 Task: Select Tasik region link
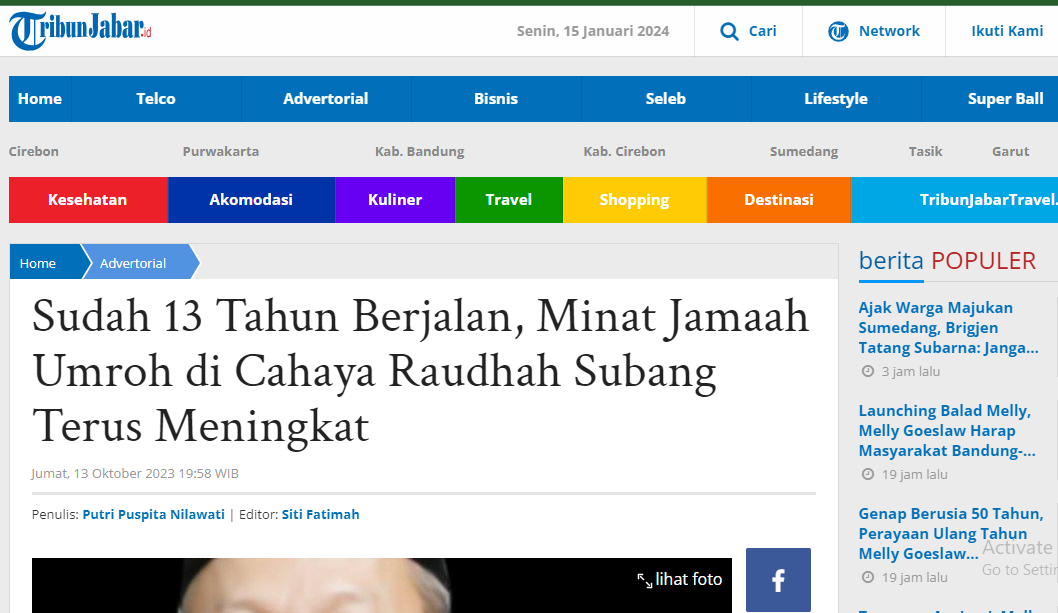[x=925, y=151]
